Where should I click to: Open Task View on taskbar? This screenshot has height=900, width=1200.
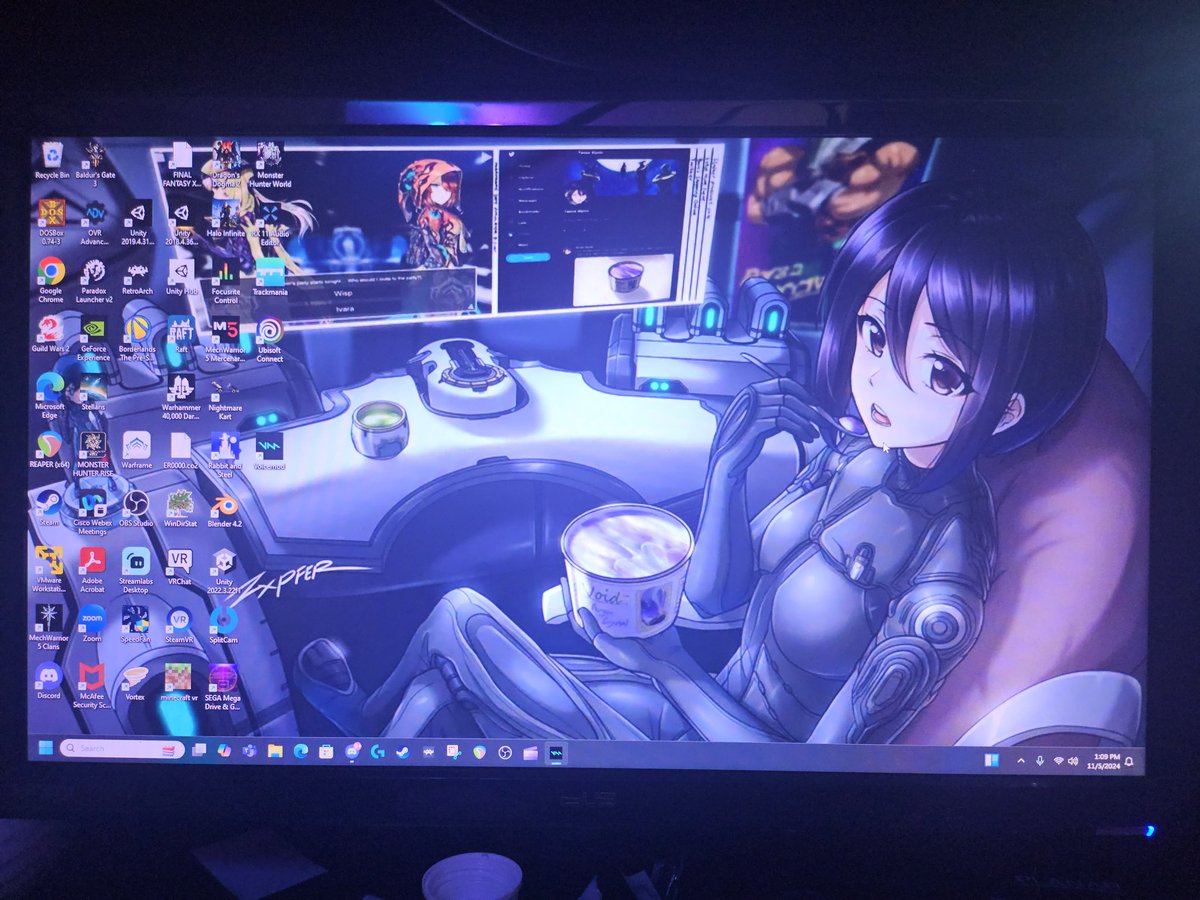[200, 749]
